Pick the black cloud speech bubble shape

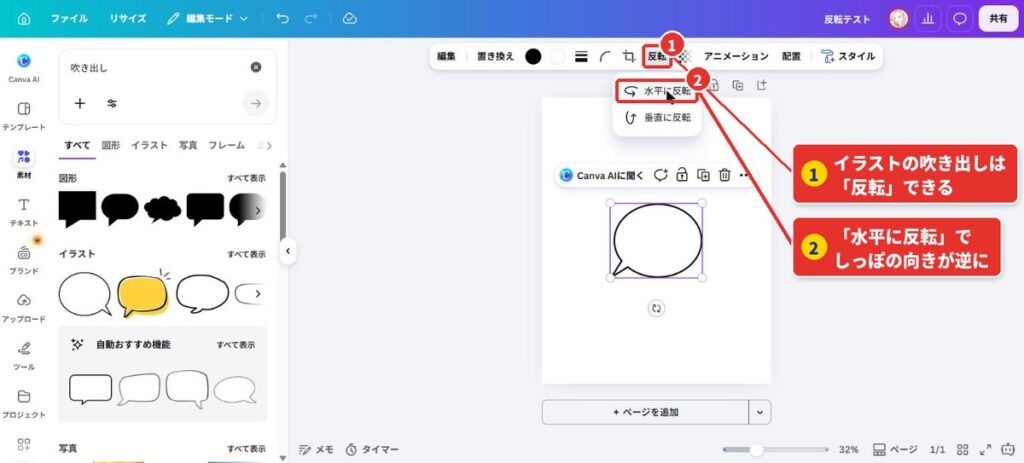pyautogui.click(x=163, y=209)
